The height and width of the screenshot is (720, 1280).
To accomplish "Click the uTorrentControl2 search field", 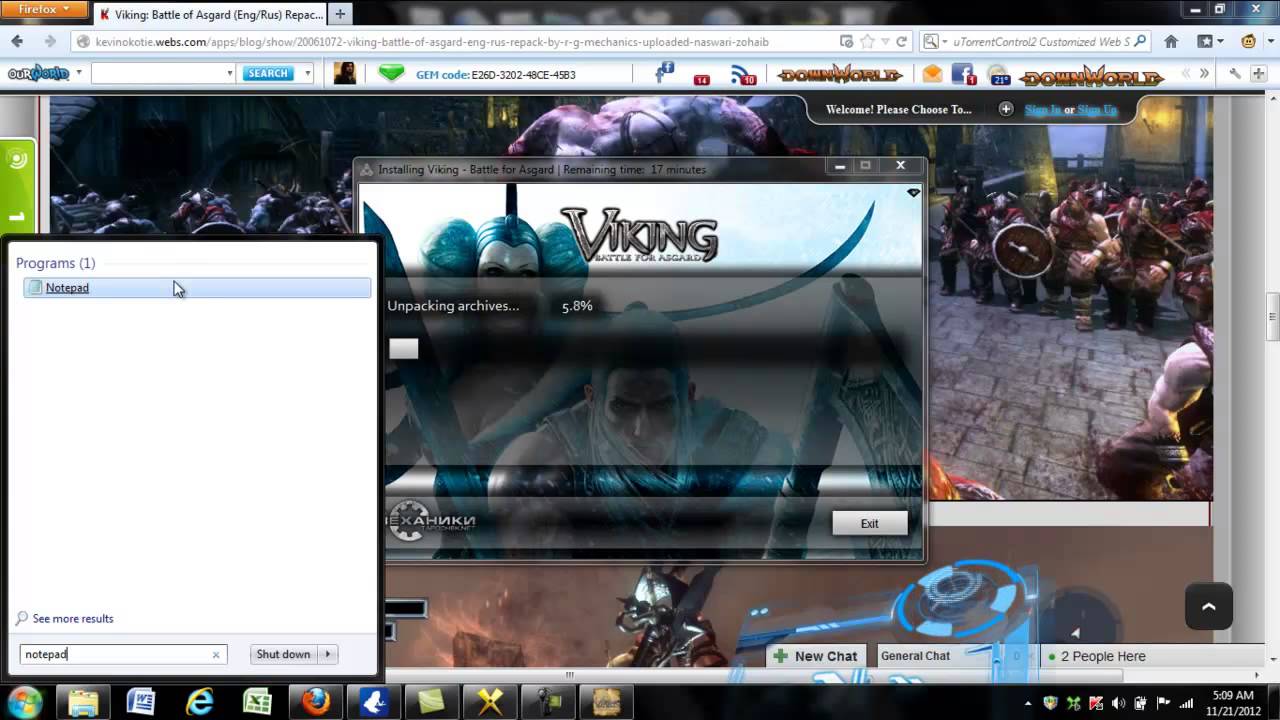I will click(x=1041, y=42).
